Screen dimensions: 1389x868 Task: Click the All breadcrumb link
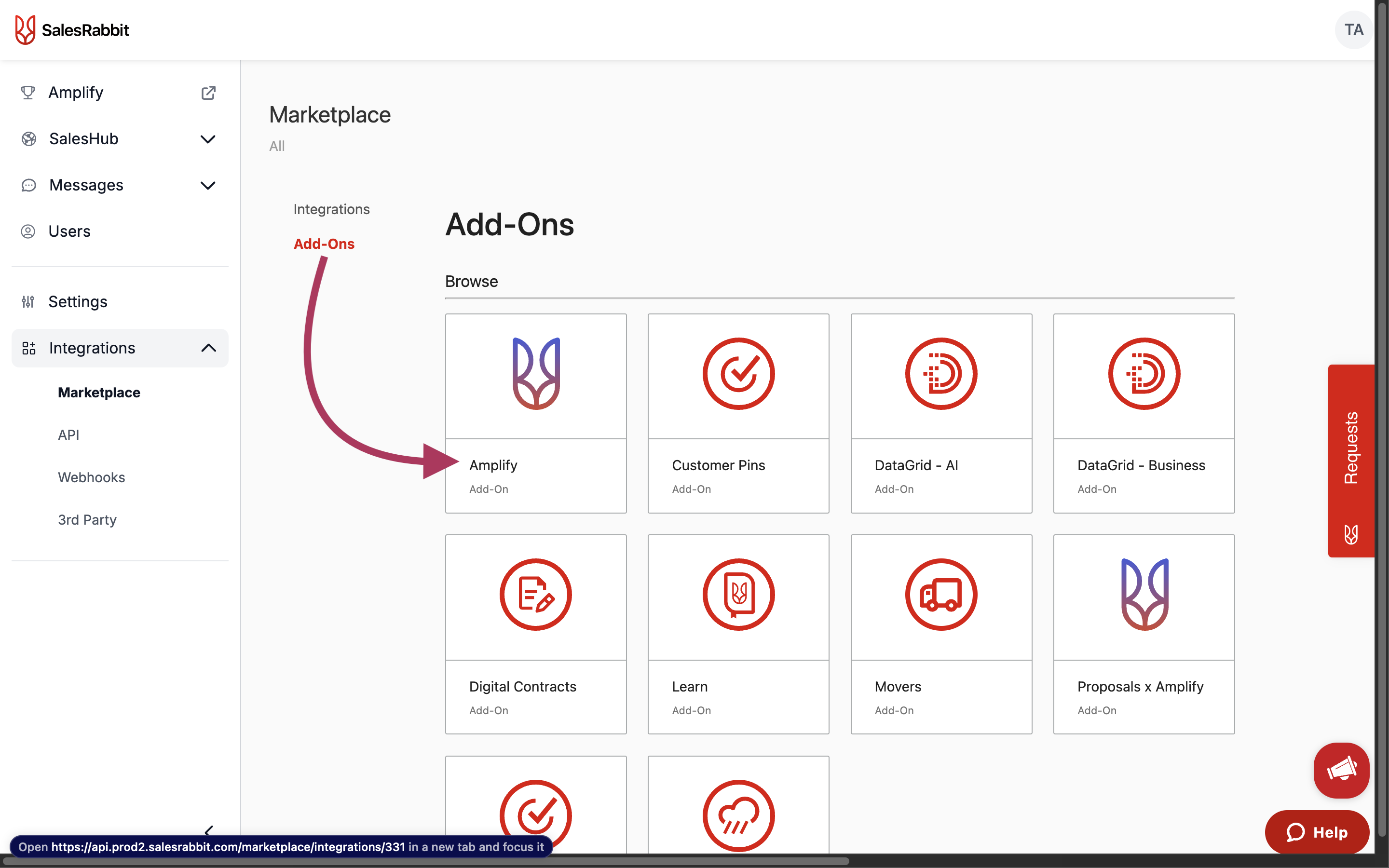pos(277,146)
